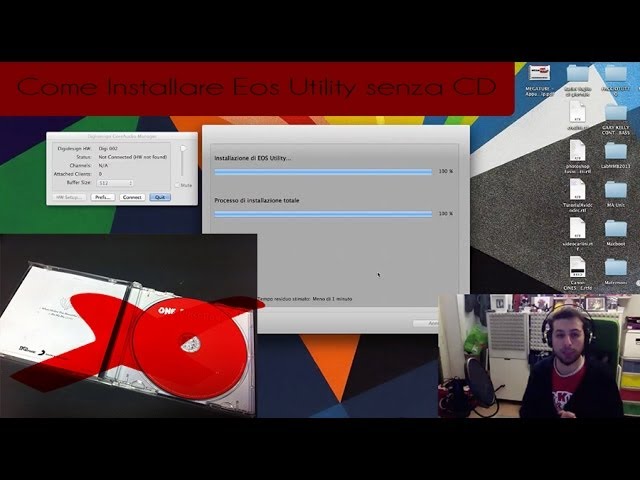
Task: Click the Installazione di EOS Utility progress bar
Action: [323, 172]
